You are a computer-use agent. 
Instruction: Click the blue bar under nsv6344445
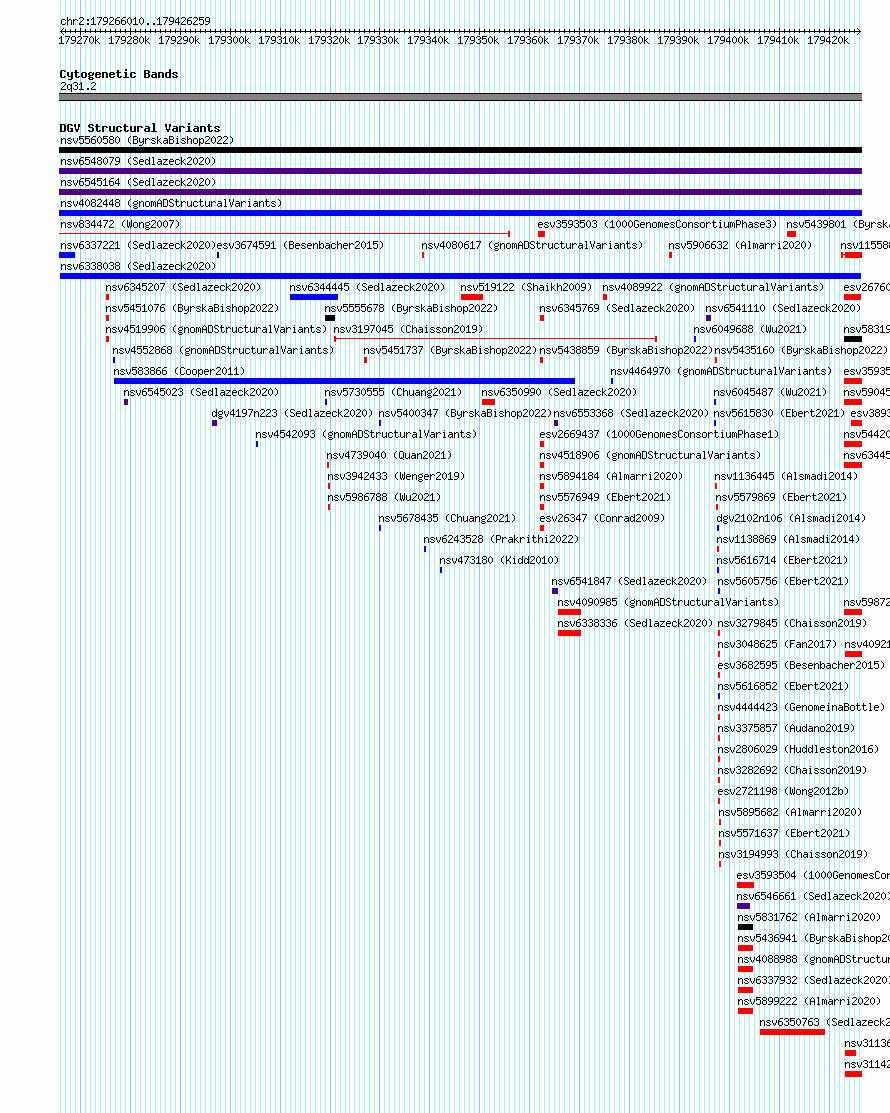[314, 297]
